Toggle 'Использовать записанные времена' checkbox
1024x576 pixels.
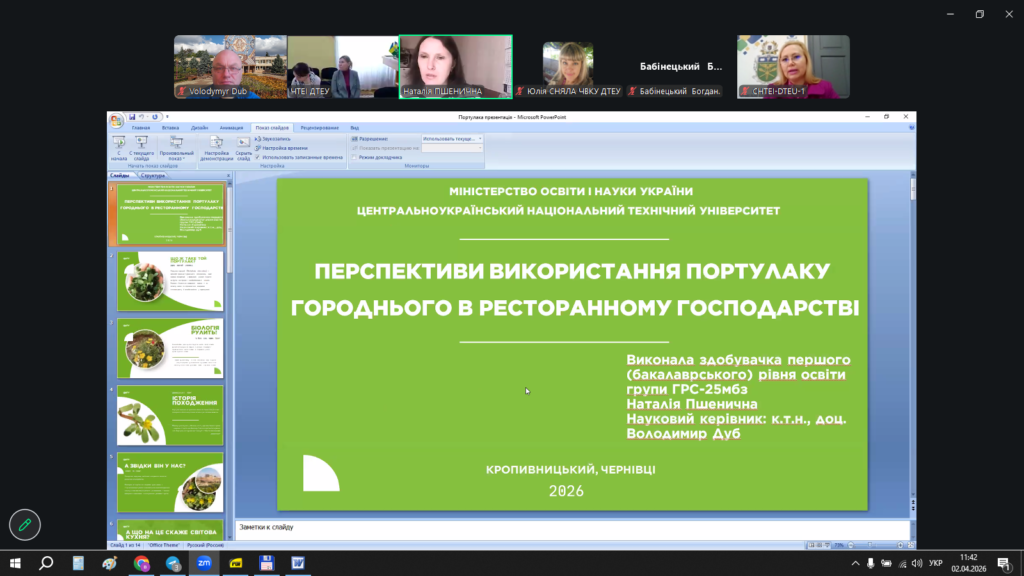pyautogui.click(x=258, y=157)
